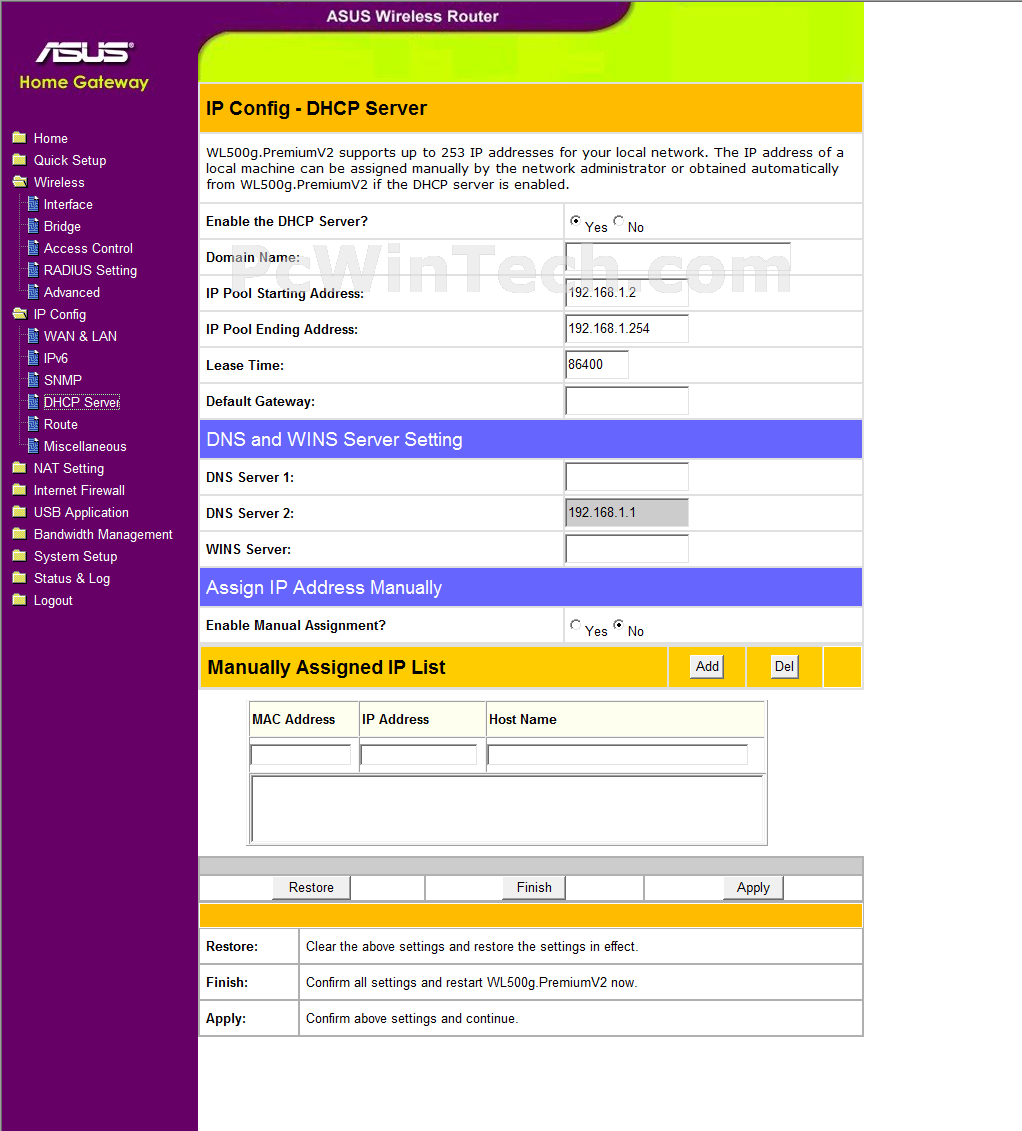Open the Home menu item
This screenshot has height=1131, width=1022.
click(50, 138)
